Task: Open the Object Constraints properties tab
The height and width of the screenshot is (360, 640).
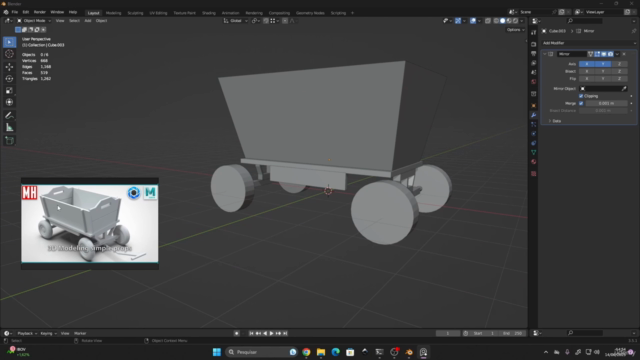Action: click(x=533, y=143)
